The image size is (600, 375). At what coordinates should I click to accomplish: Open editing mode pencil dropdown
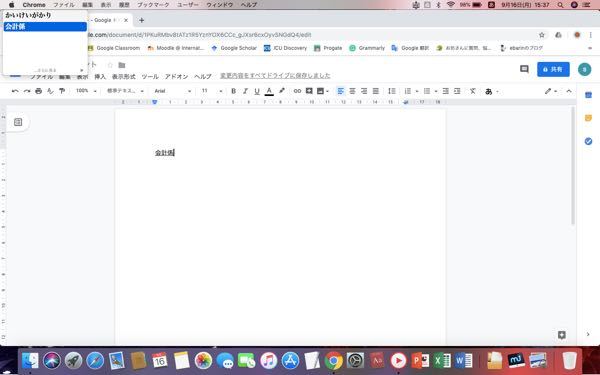[551, 91]
